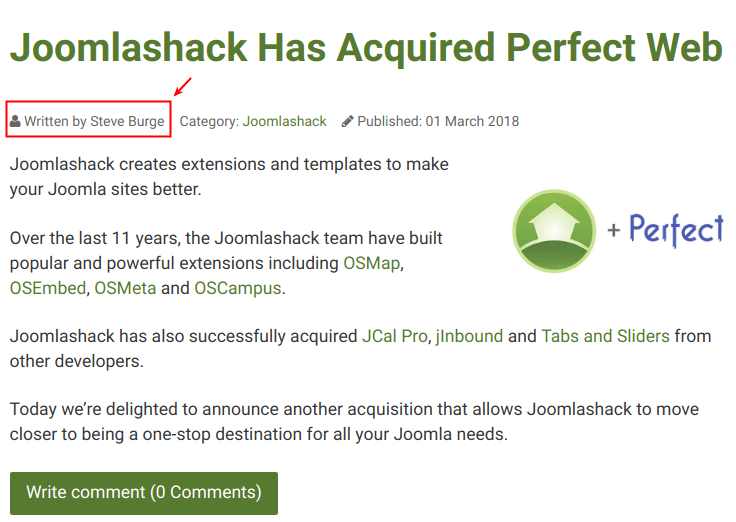Image resolution: width=736 pixels, height=522 pixels.
Task: Open the OSMap extension link
Action: click(x=372, y=263)
